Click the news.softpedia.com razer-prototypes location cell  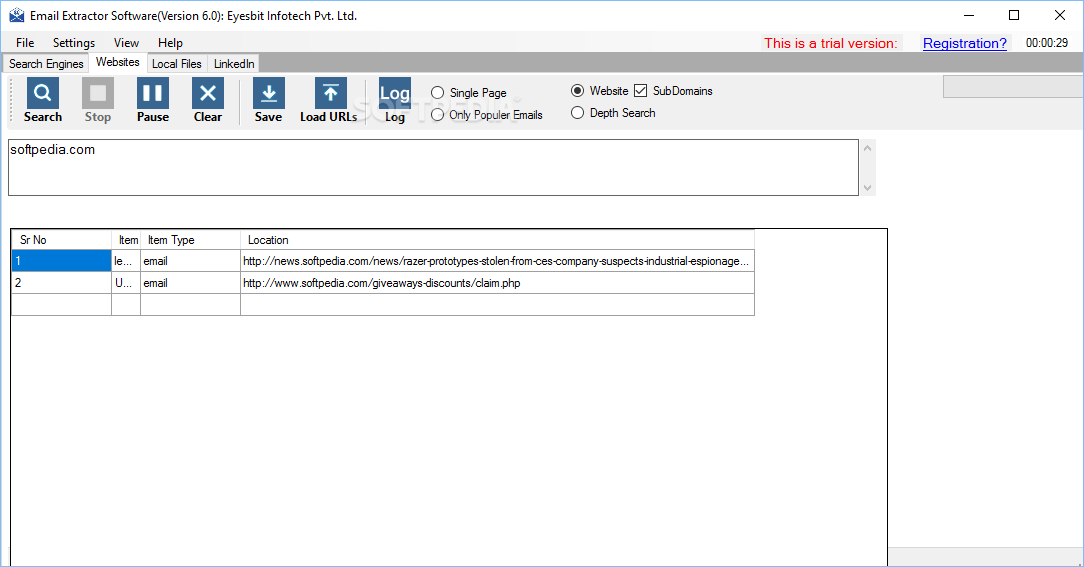coord(498,261)
